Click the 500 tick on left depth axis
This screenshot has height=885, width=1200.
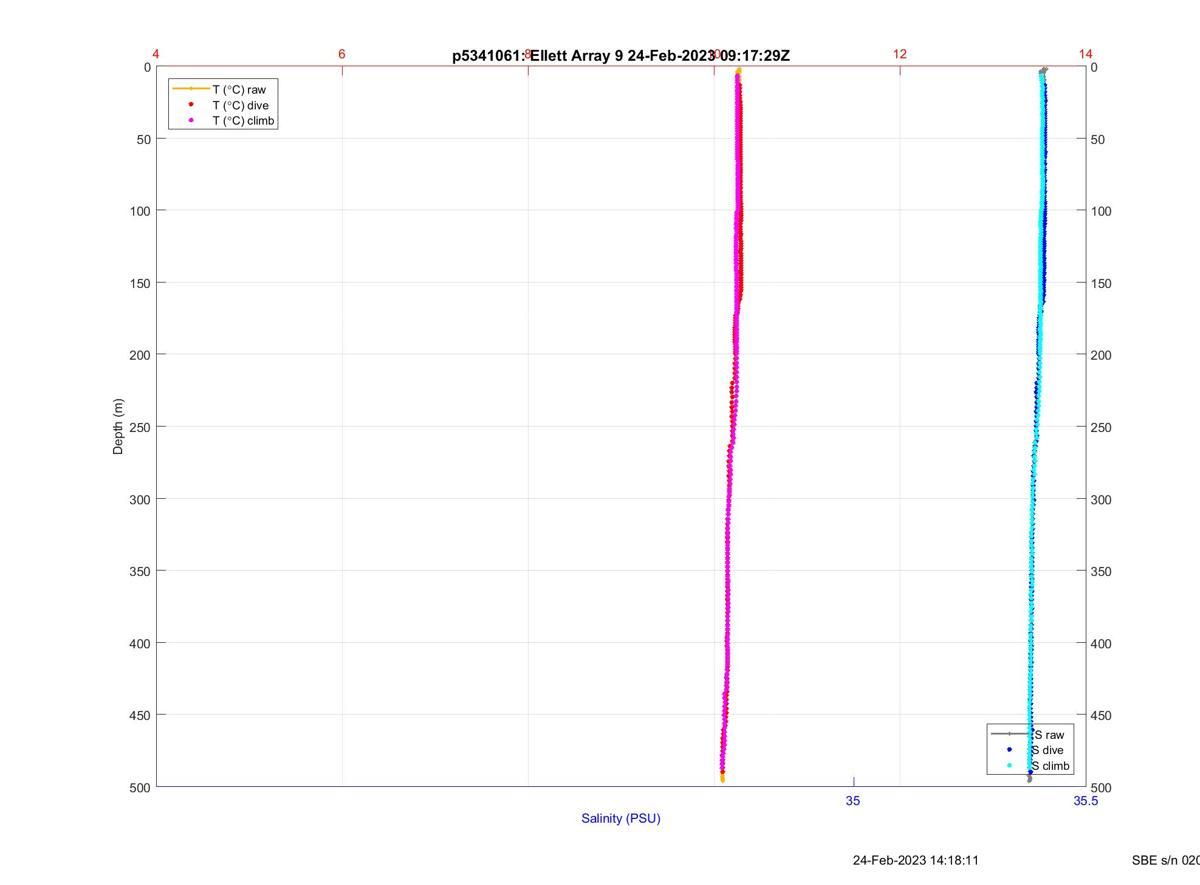140,787
